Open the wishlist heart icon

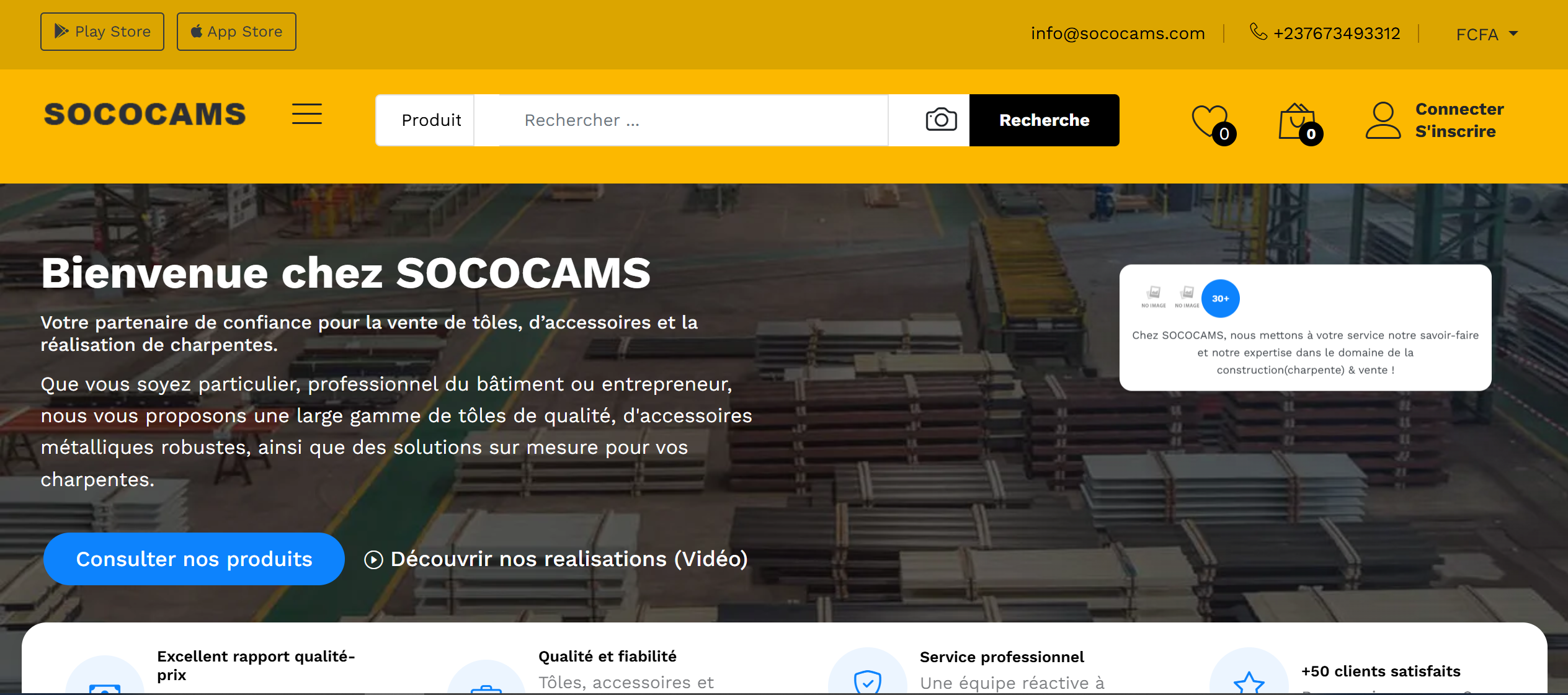[1209, 120]
